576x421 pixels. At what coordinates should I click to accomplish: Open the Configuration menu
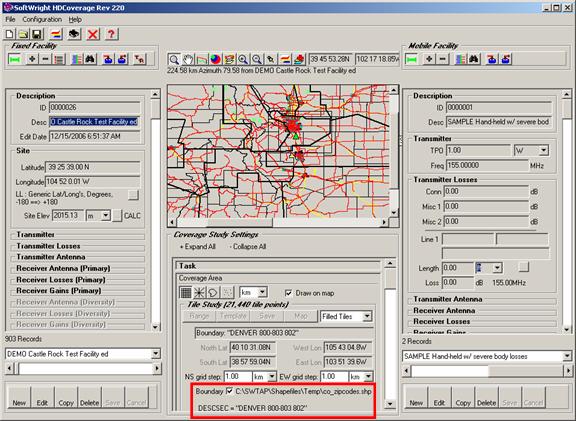point(42,19)
